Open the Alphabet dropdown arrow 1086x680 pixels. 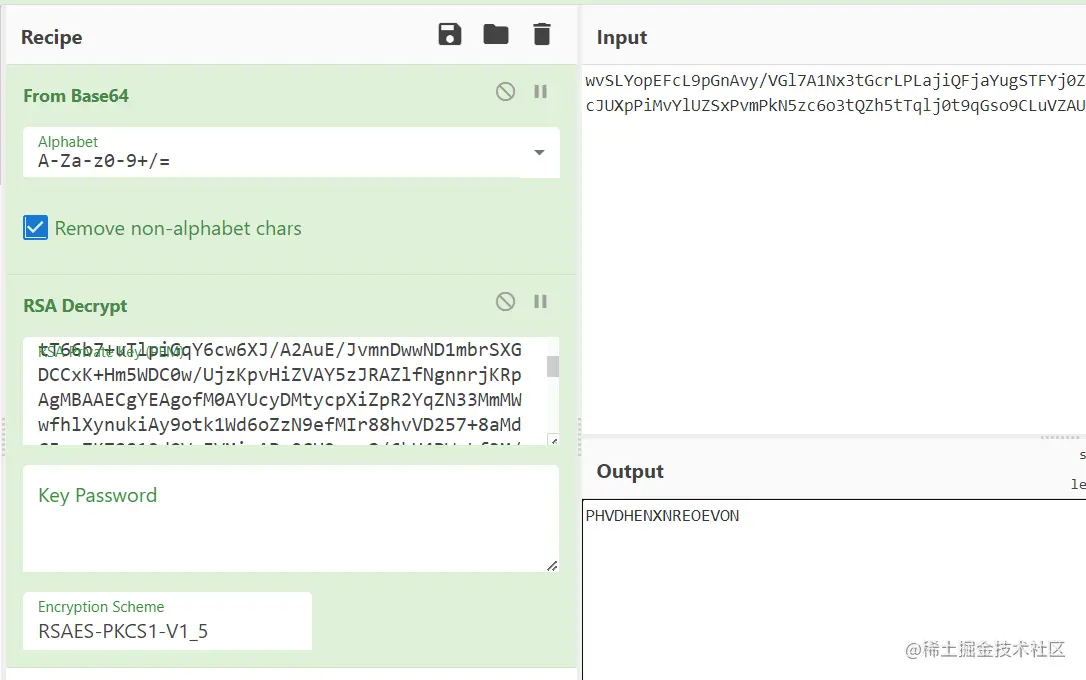coord(539,152)
